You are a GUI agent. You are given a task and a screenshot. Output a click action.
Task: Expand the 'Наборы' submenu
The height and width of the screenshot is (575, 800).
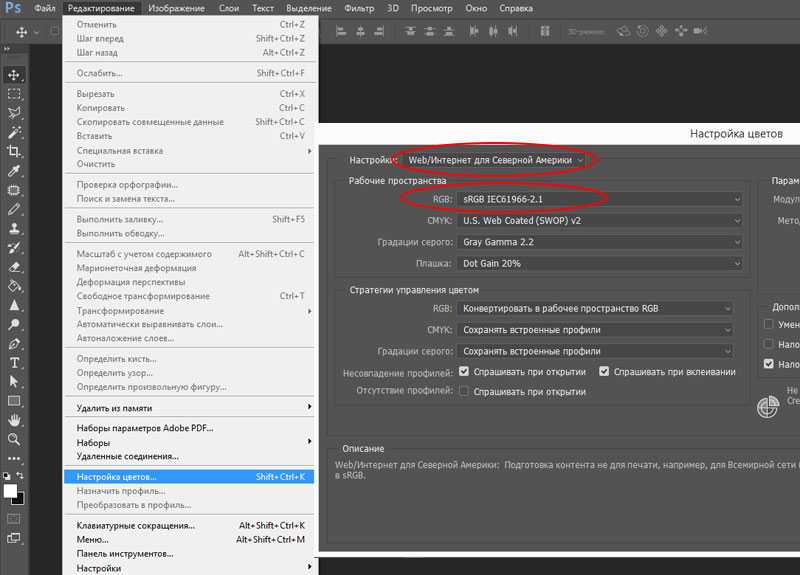189,442
